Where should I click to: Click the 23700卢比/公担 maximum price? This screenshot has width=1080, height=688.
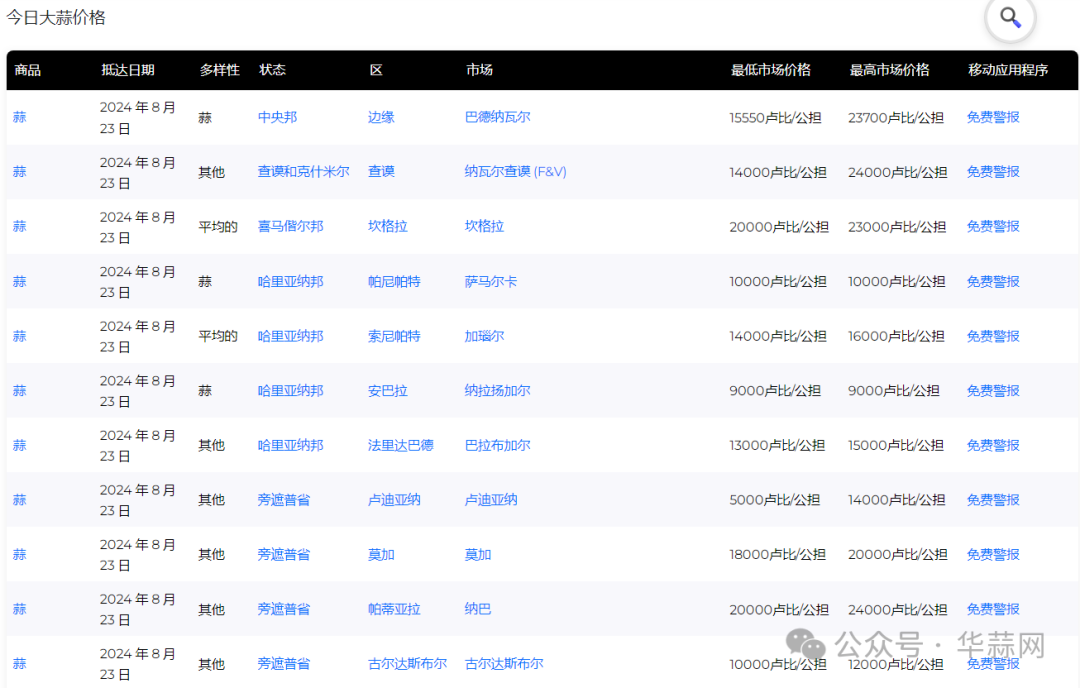coord(895,118)
